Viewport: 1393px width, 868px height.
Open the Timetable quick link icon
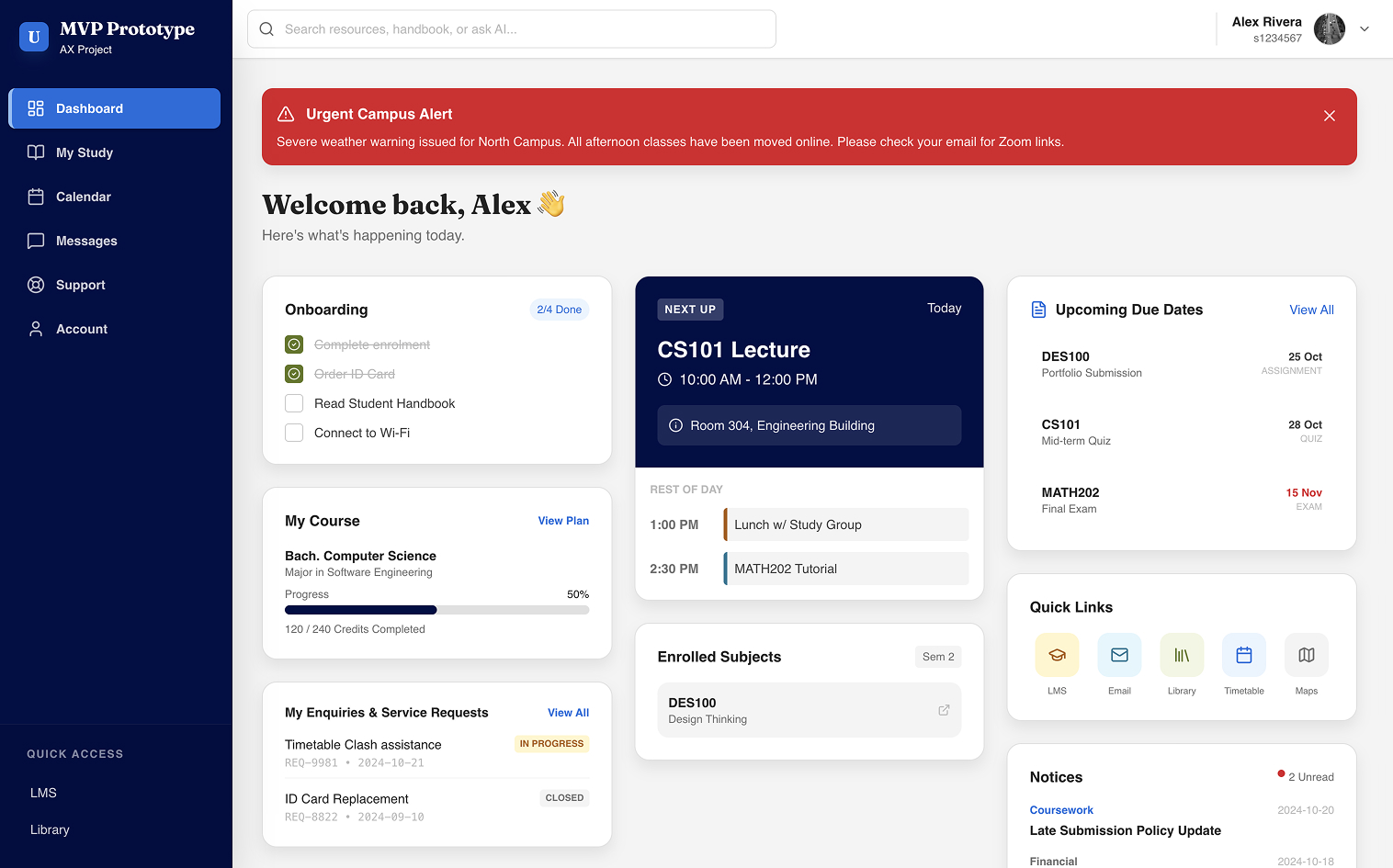[1244, 655]
